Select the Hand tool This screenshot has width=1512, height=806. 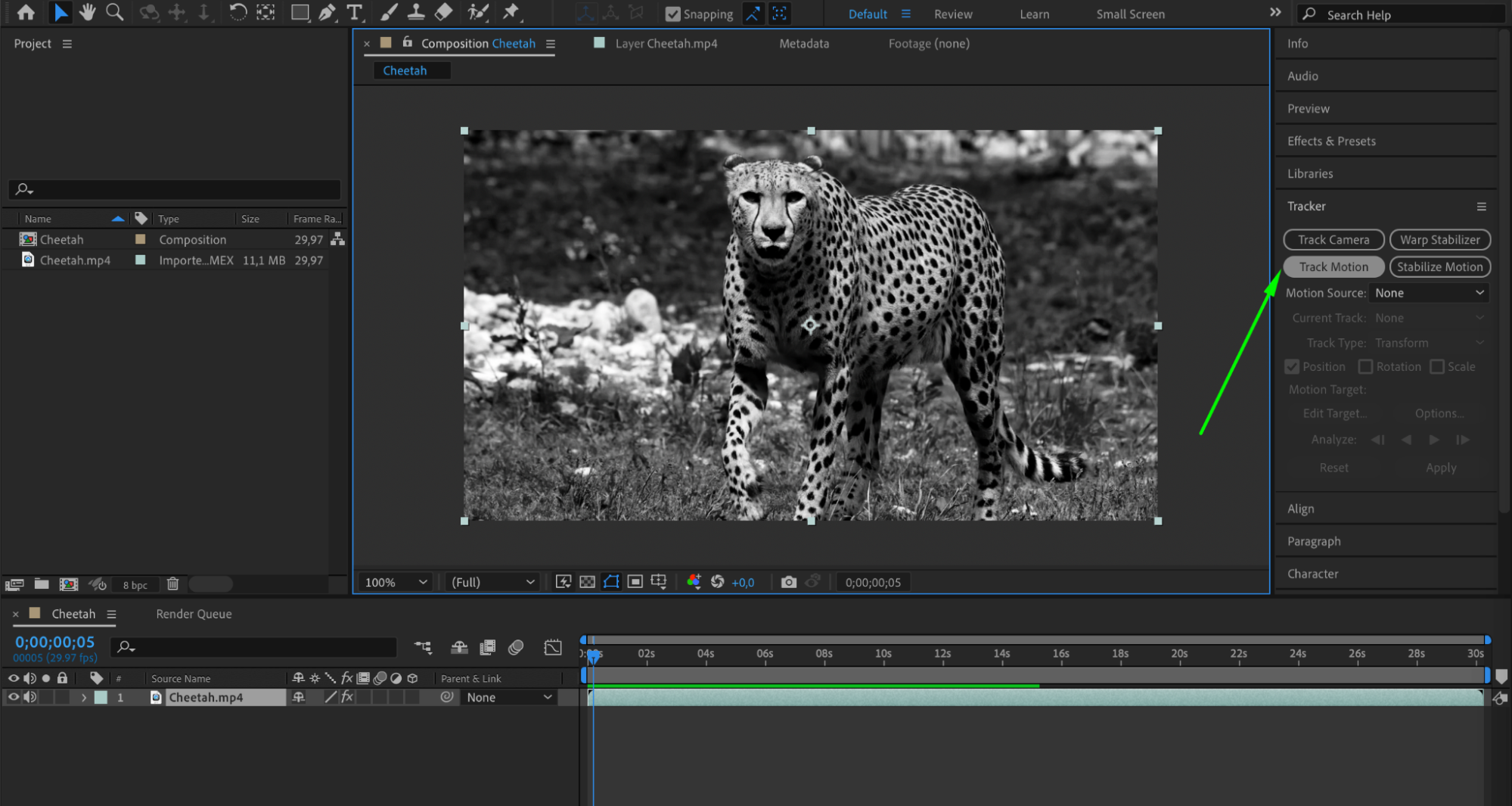[x=88, y=12]
